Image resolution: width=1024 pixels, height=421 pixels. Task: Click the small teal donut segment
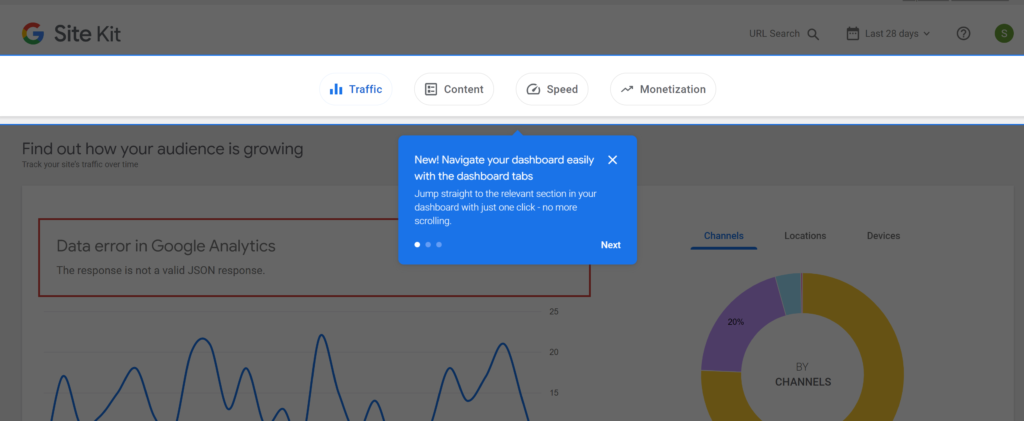click(x=790, y=293)
